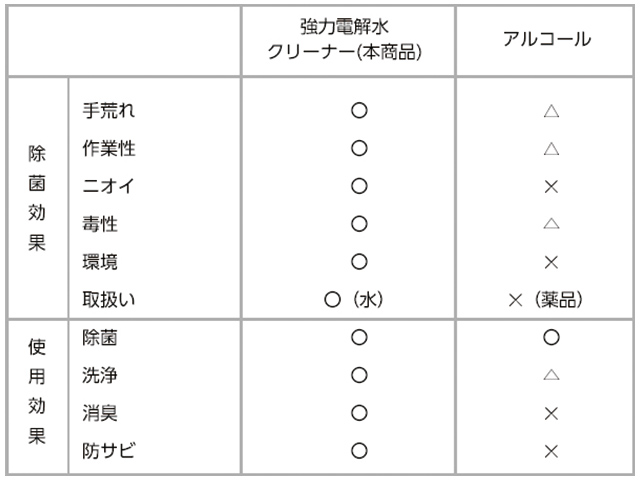Click the triangle mark in the 洗浄 row

550,375
